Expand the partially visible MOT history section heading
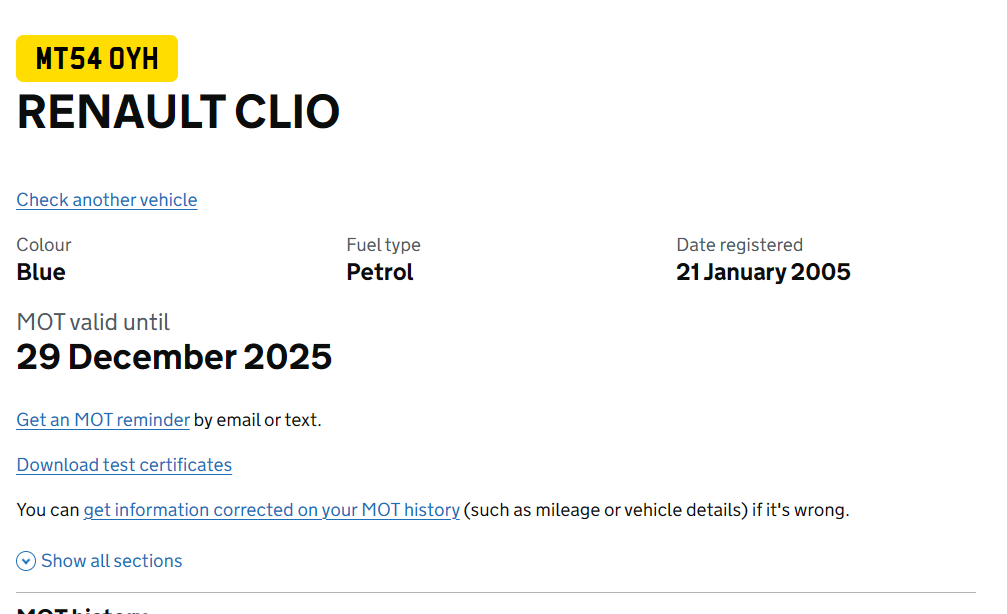Screen dimensions: 1007x614 [82, 610]
